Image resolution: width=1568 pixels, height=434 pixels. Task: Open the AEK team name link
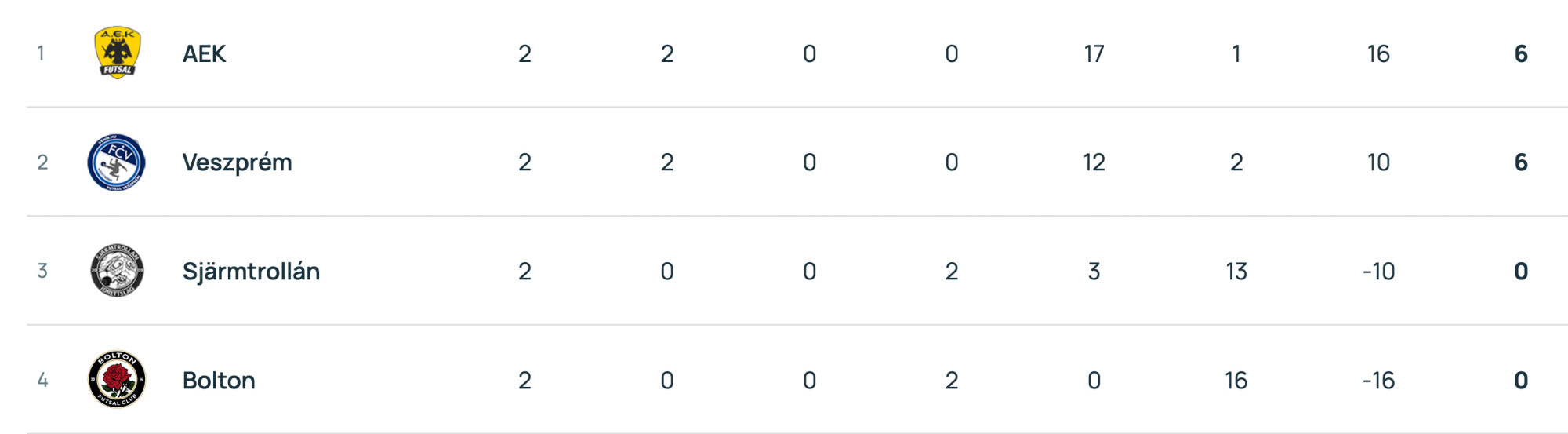tap(204, 53)
